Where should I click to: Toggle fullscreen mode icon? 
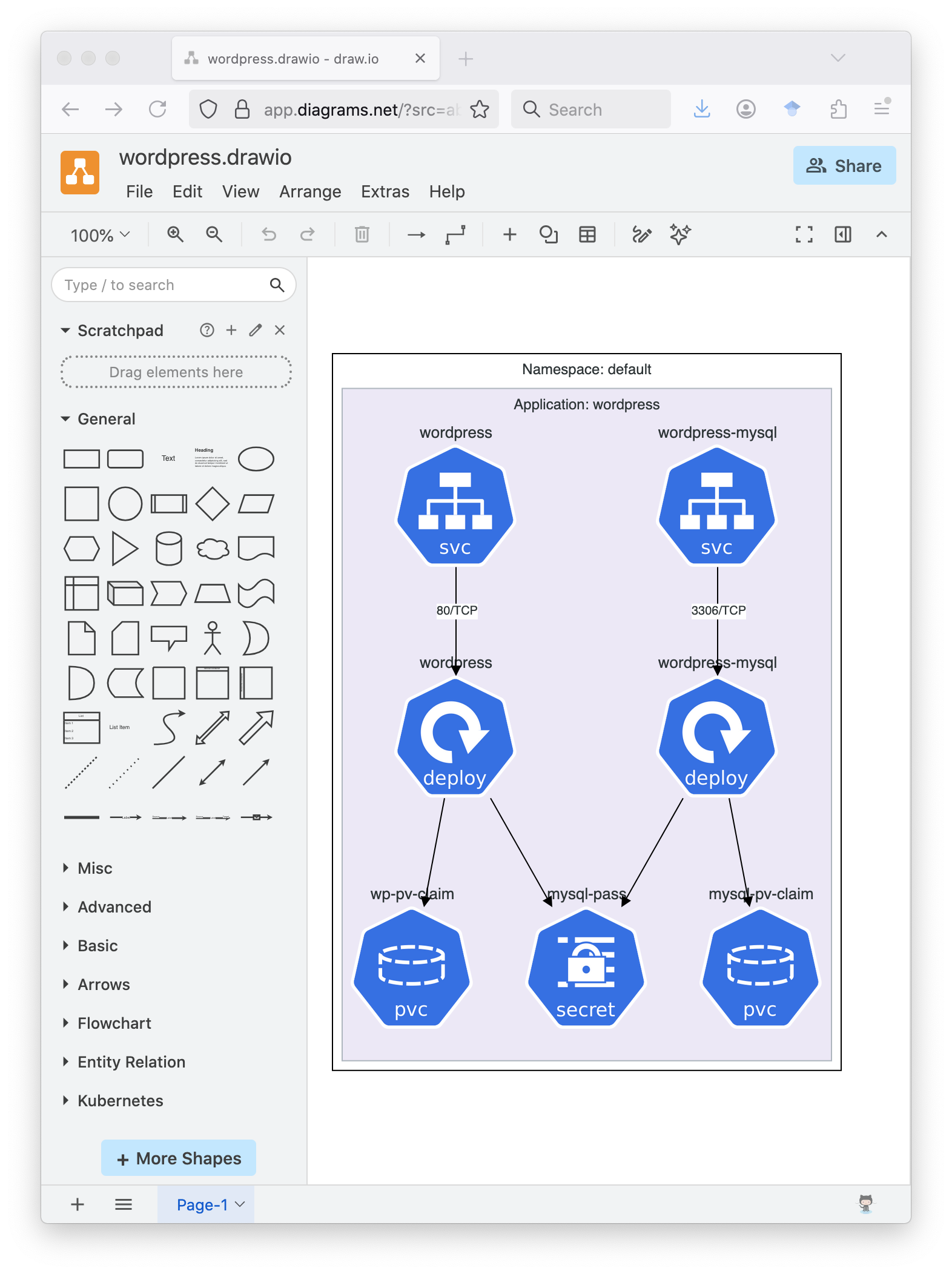804,234
